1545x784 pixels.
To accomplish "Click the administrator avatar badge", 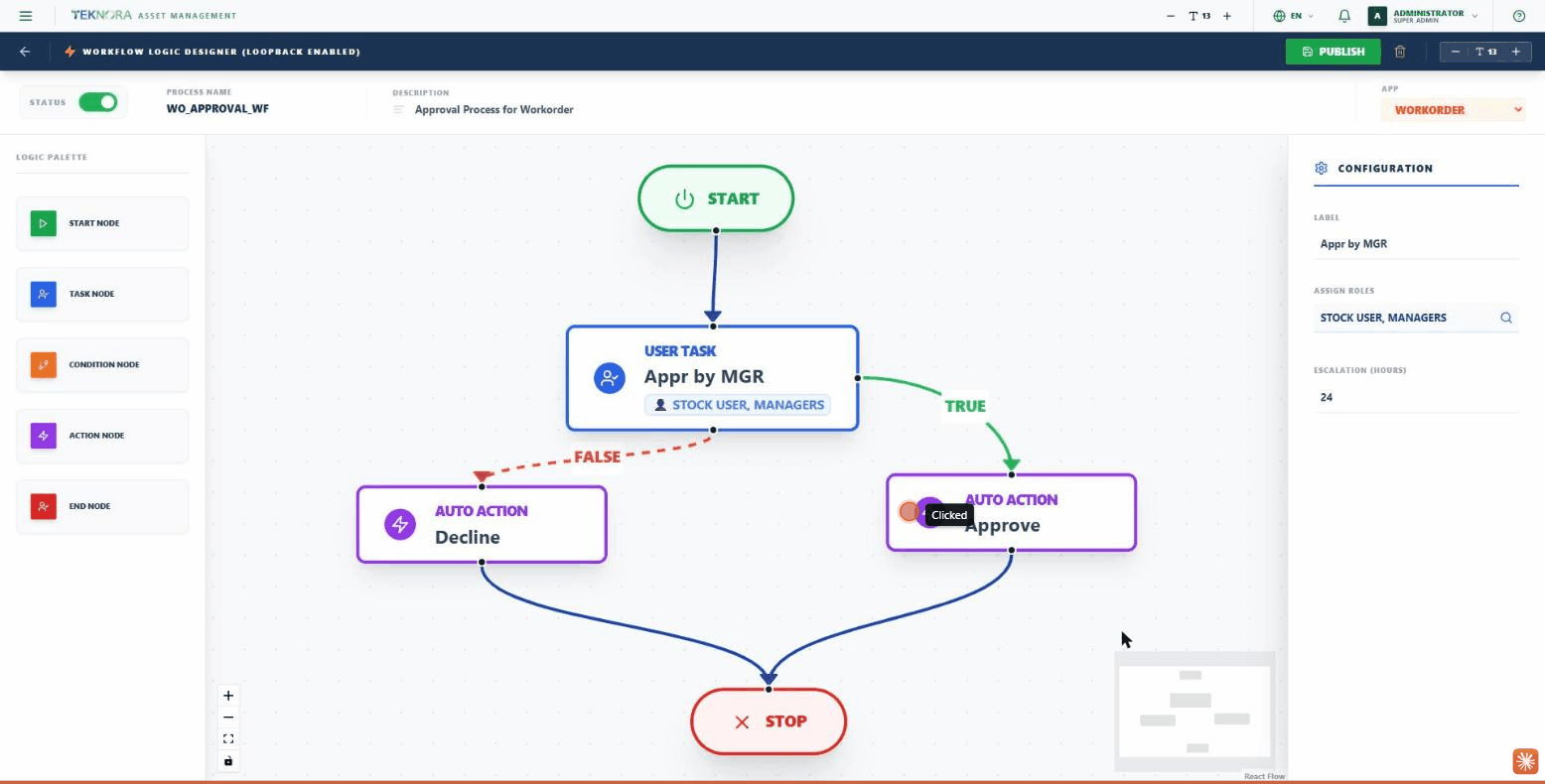I will pos(1376,16).
